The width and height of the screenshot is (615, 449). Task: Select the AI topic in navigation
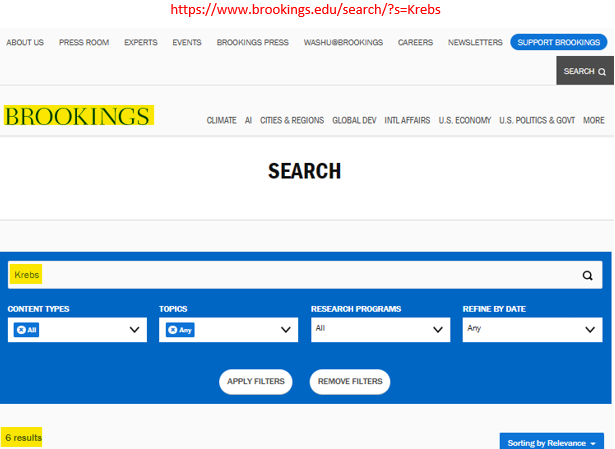pos(248,120)
